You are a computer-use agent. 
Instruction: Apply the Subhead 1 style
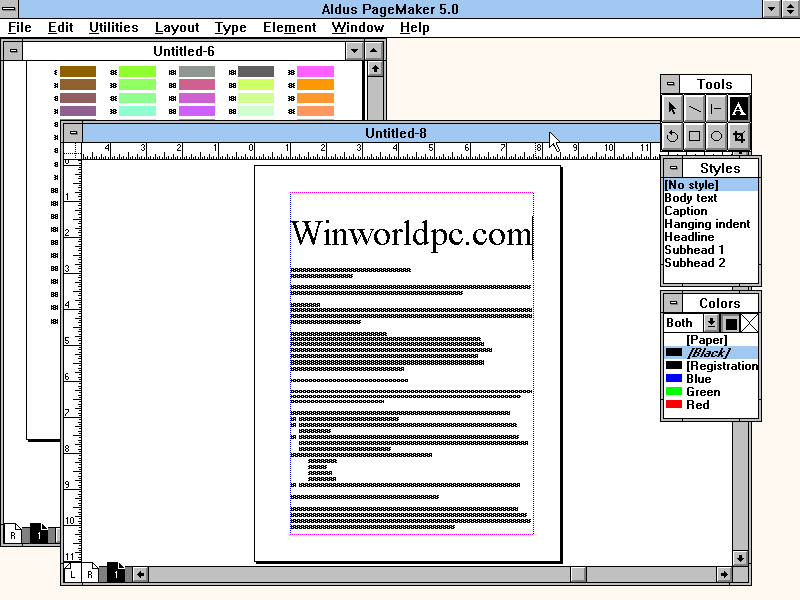click(711, 250)
